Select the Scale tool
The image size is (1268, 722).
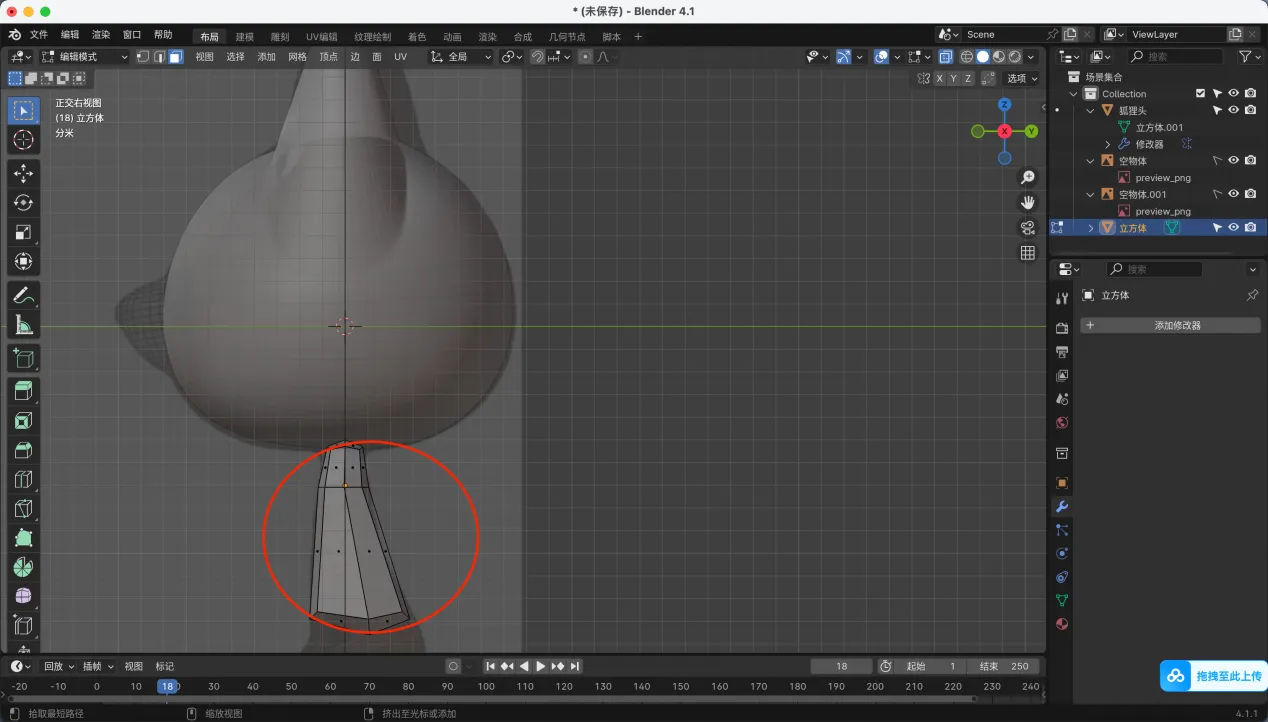click(x=23, y=233)
